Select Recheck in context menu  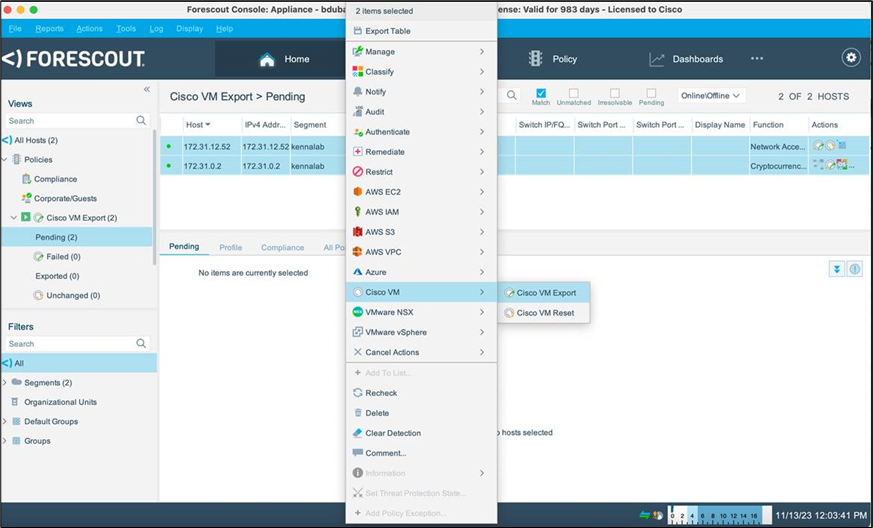421,393
